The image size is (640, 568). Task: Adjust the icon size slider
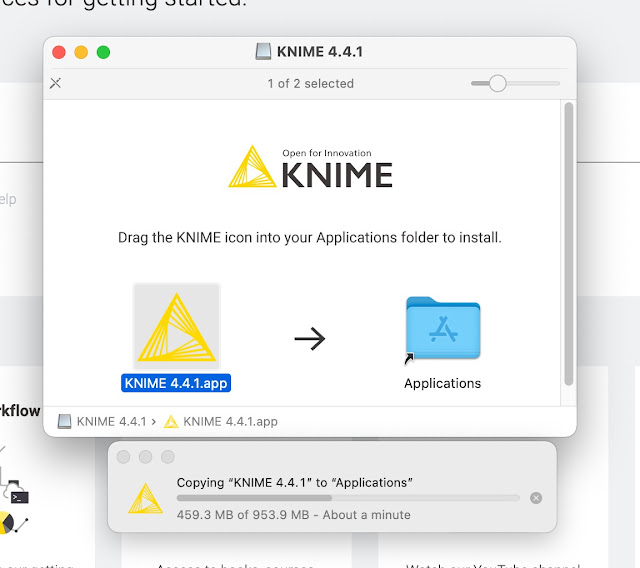498,83
